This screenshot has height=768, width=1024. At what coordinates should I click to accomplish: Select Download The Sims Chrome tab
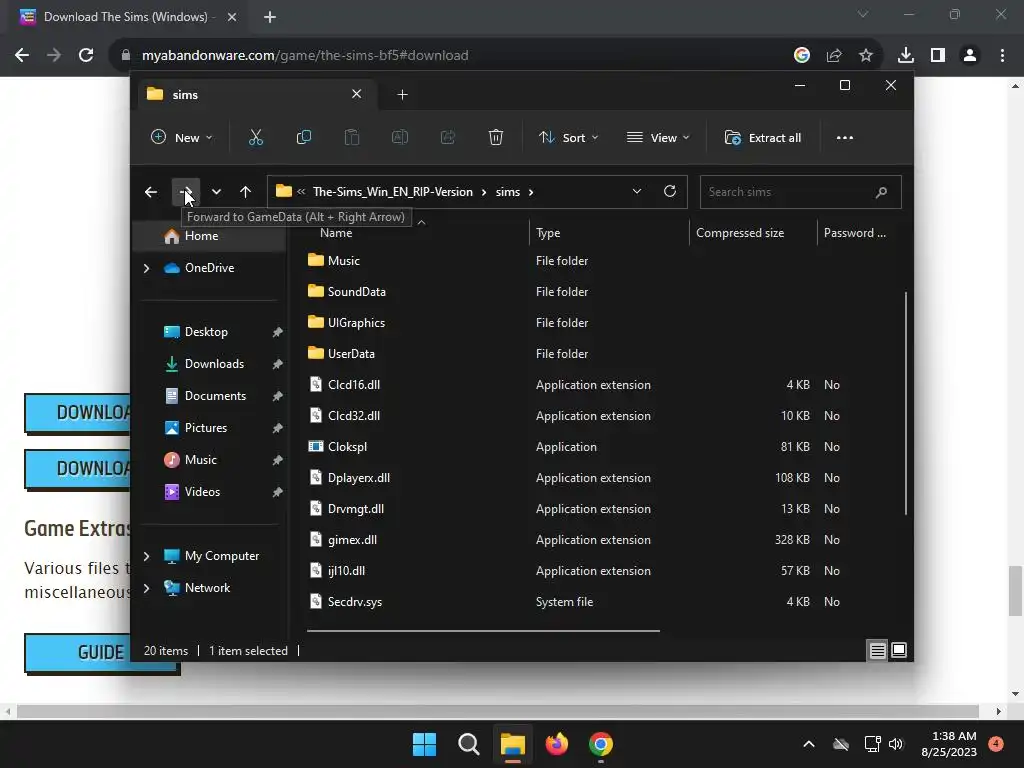[125, 17]
